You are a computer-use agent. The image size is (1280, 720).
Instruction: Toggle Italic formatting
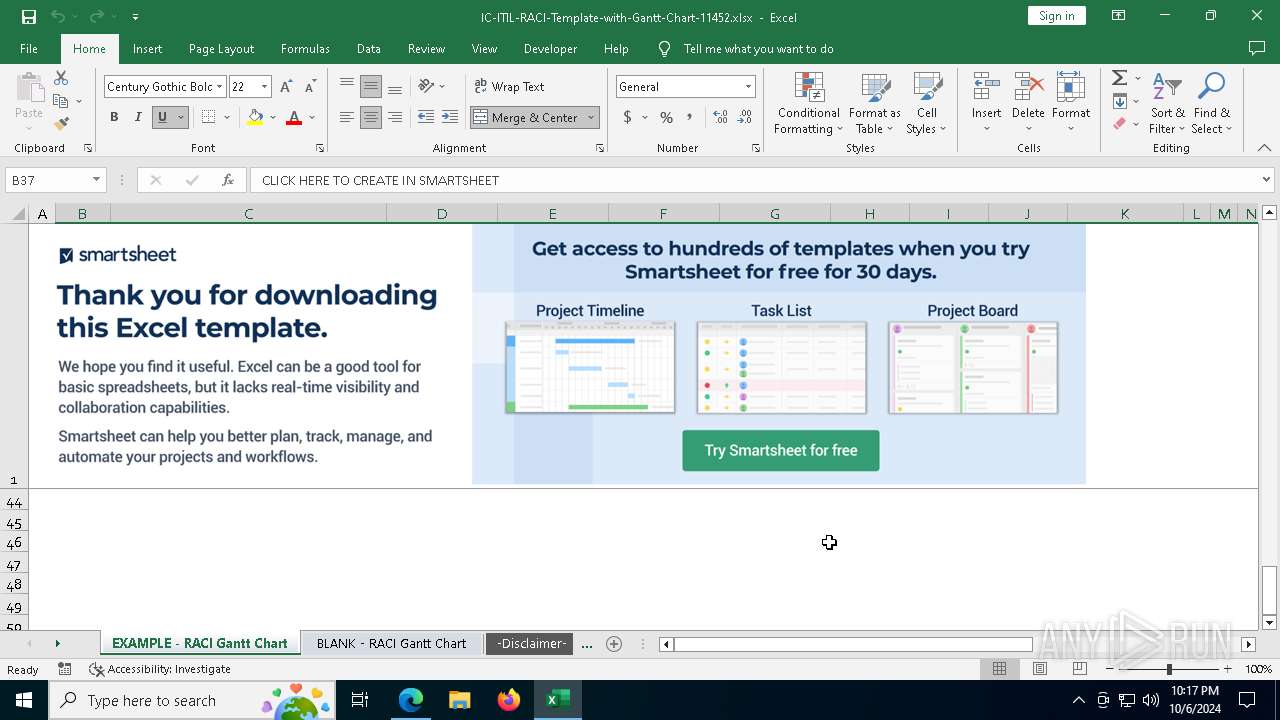pyautogui.click(x=138, y=117)
